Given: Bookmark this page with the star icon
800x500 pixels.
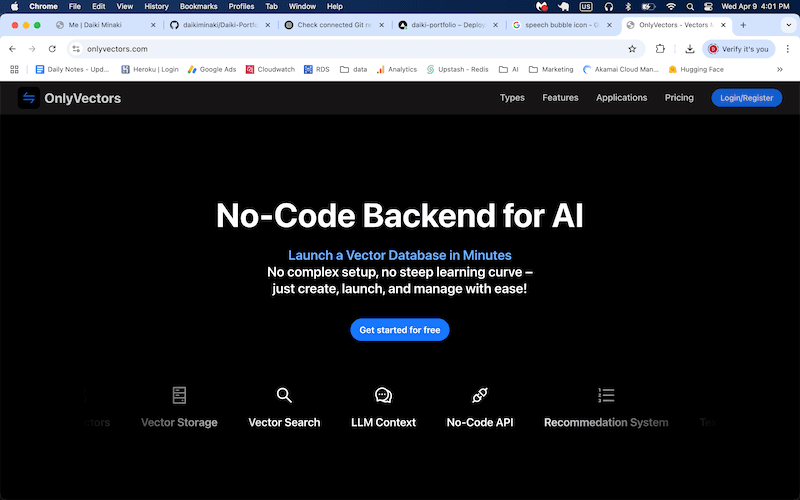Looking at the screenshot, I should tap(632, 49).
